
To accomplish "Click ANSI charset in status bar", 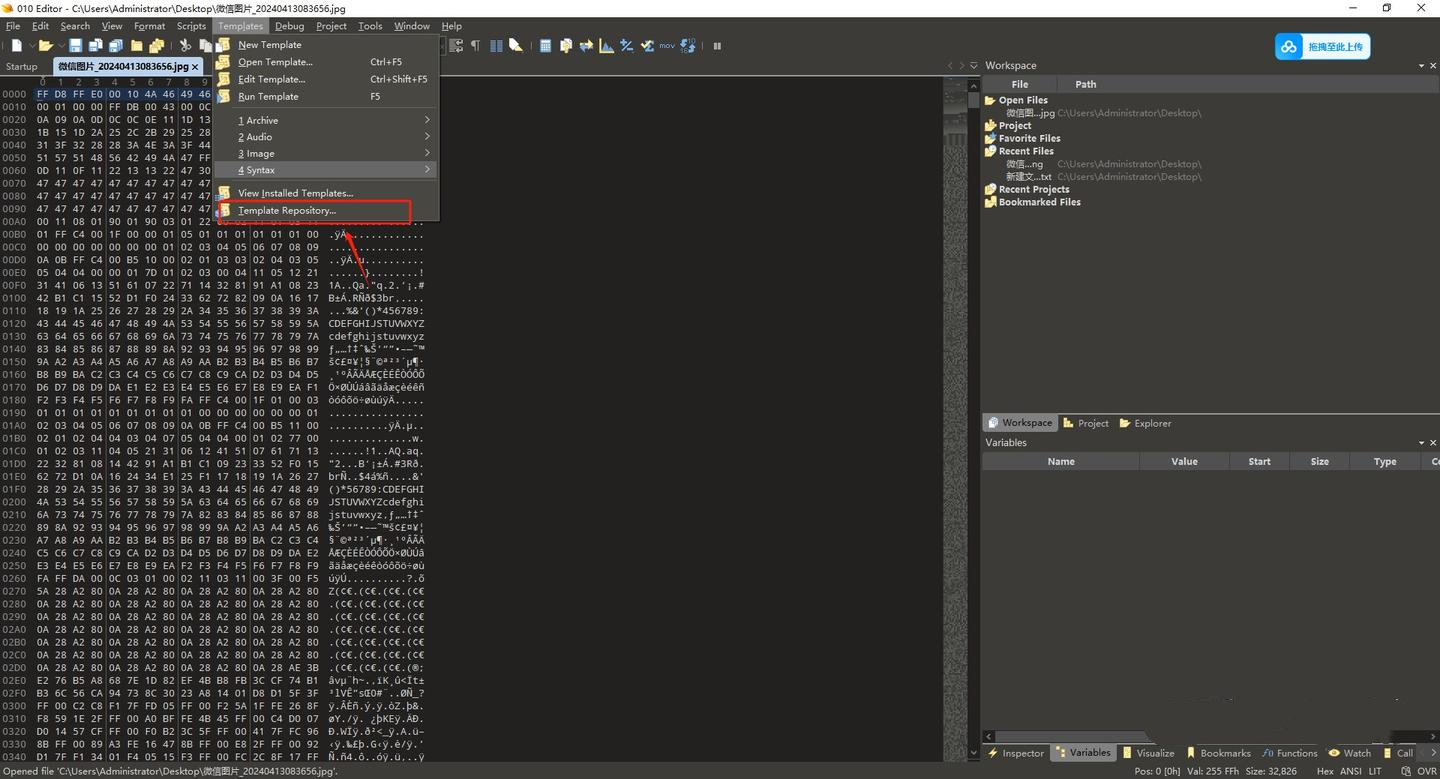I will click(x=1350, y=771).
